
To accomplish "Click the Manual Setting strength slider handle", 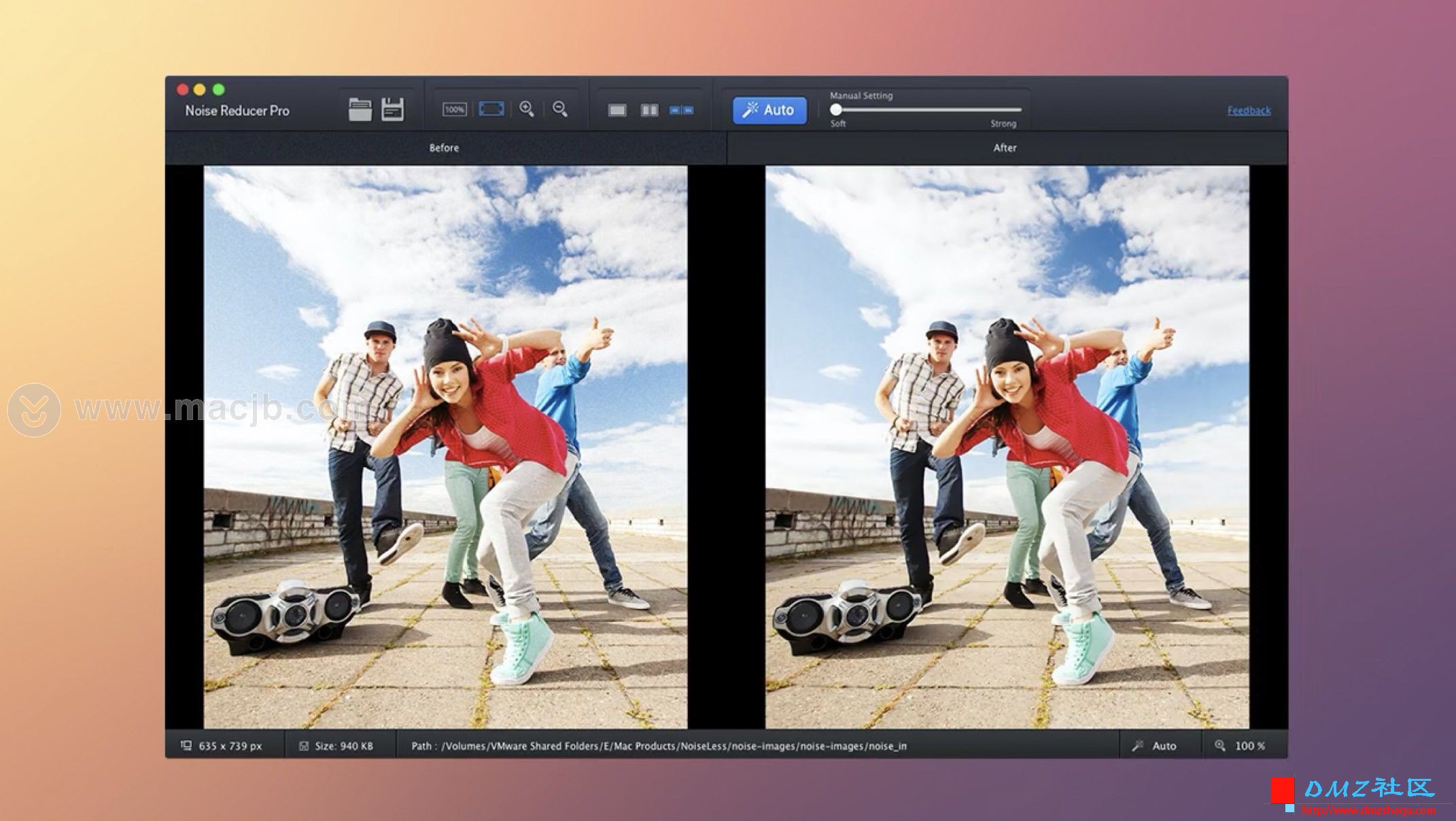I will coord(836,109).
